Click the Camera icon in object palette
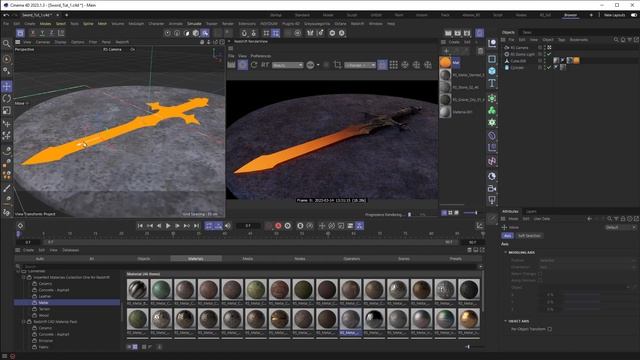The image size is (640, 360). pos(492,188)
